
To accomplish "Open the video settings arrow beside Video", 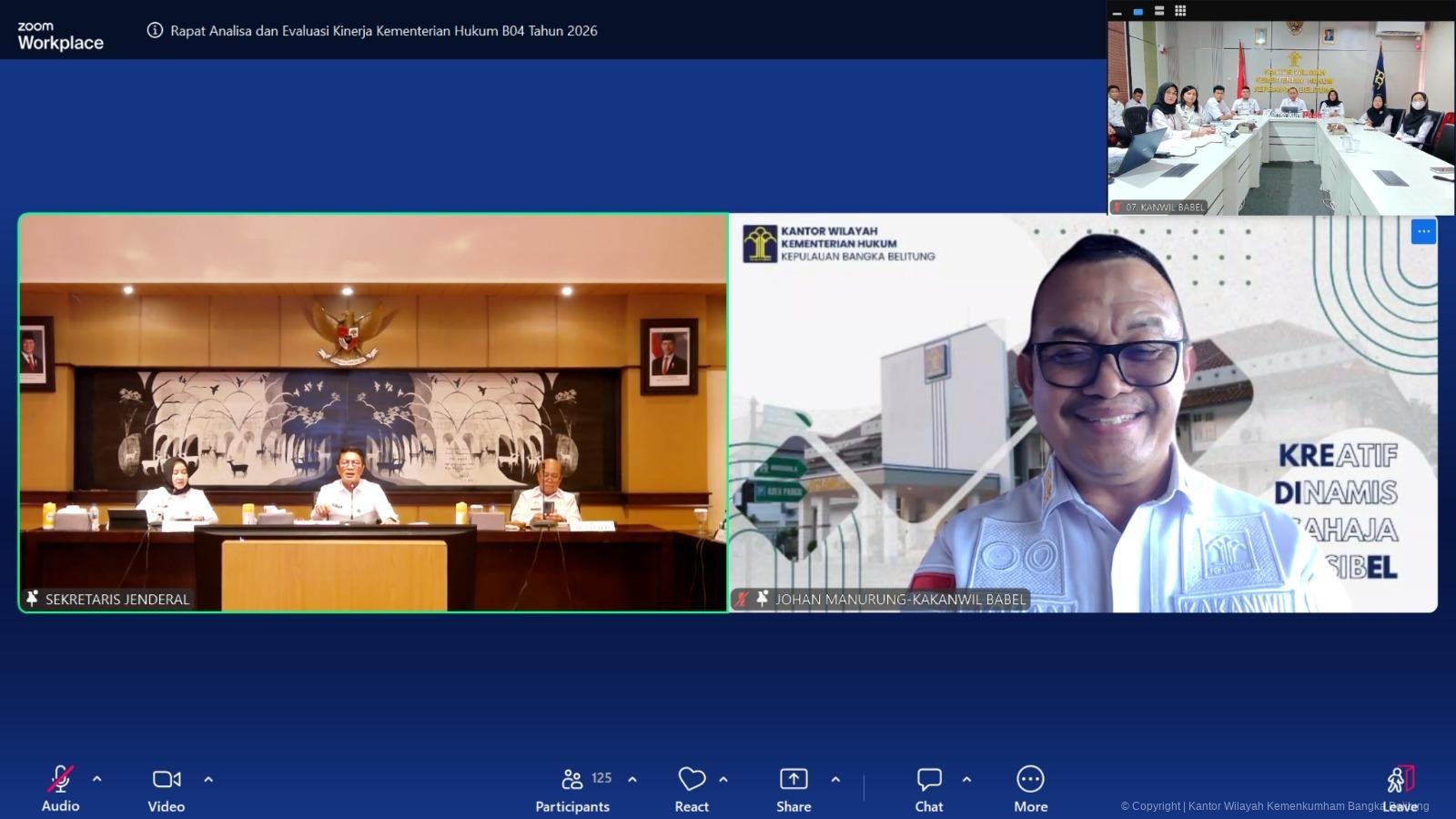I will [208, 779].
